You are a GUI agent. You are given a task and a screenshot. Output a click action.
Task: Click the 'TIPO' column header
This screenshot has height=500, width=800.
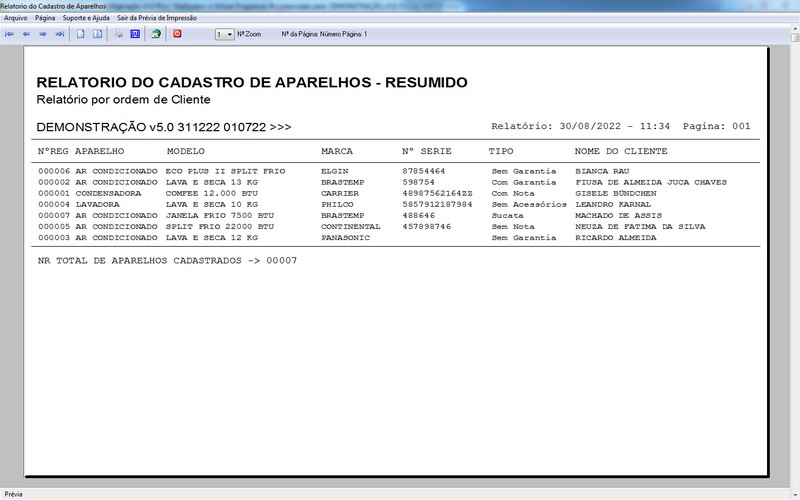click(x=501, y=152)
